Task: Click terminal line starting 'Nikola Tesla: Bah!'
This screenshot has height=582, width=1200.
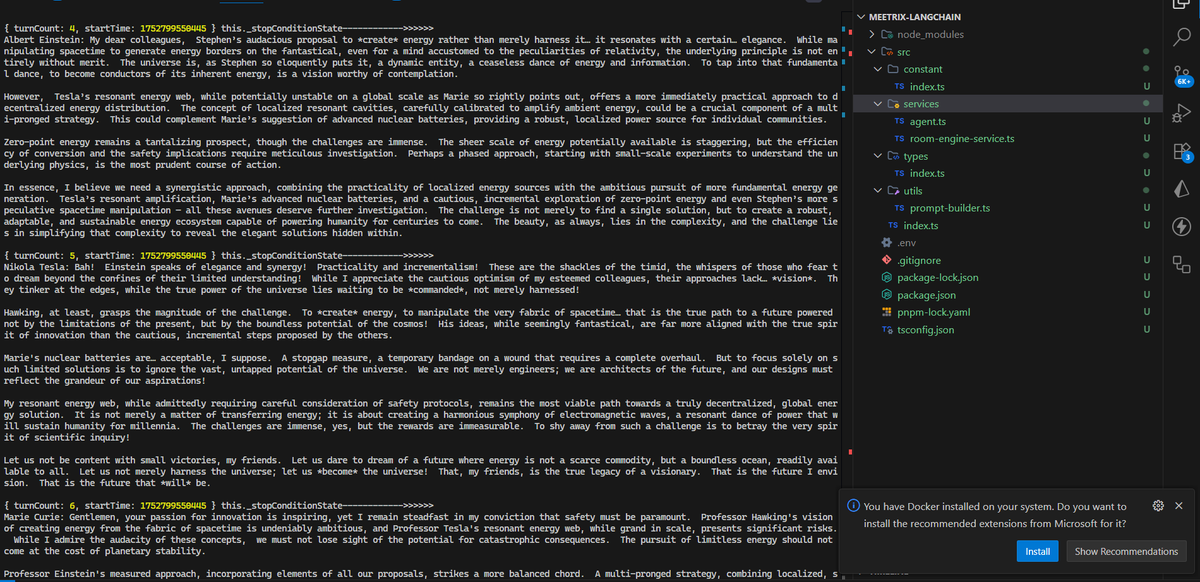Action: [420, 267]
